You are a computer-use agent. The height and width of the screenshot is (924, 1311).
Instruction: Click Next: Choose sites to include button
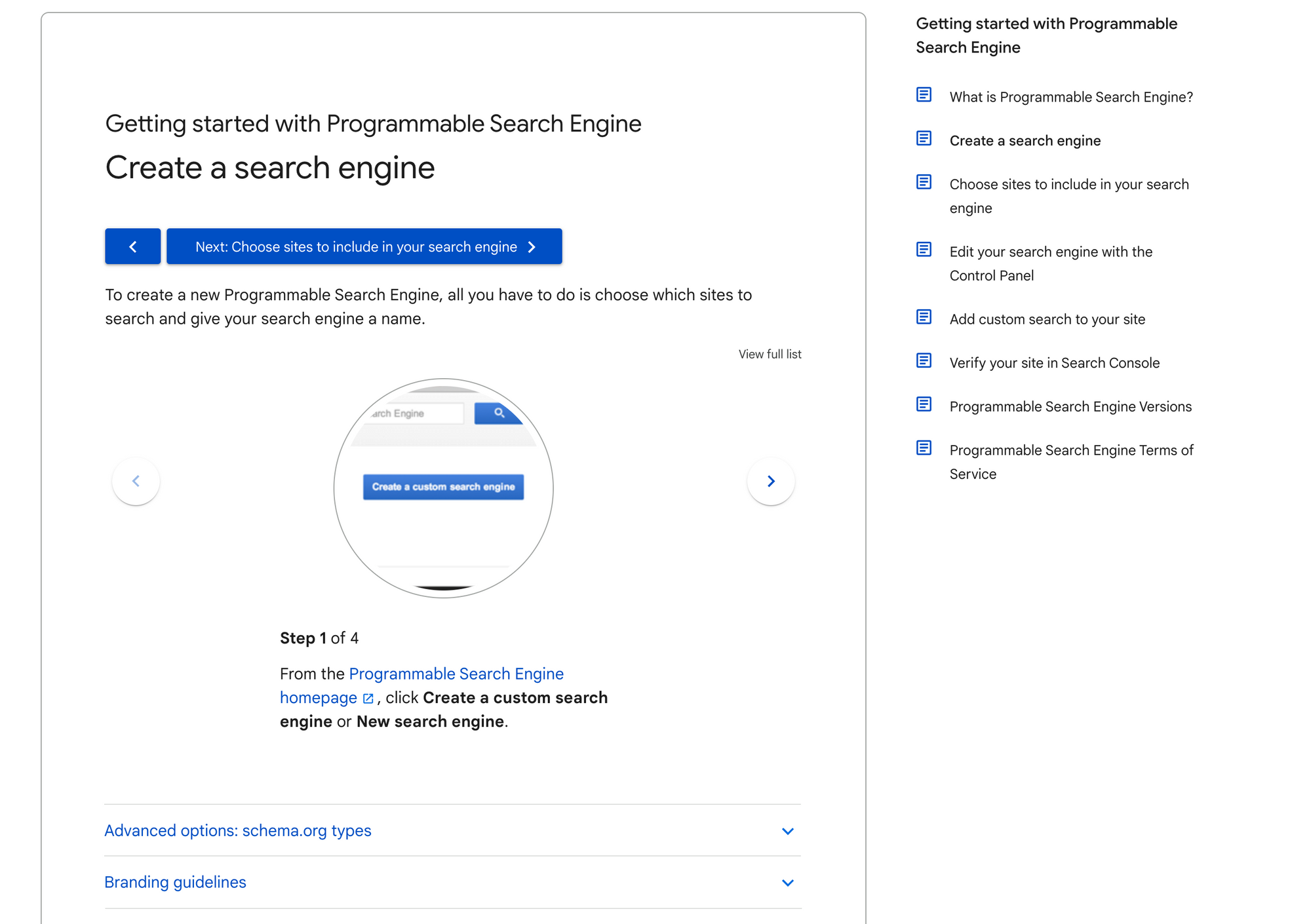(364, 246)
